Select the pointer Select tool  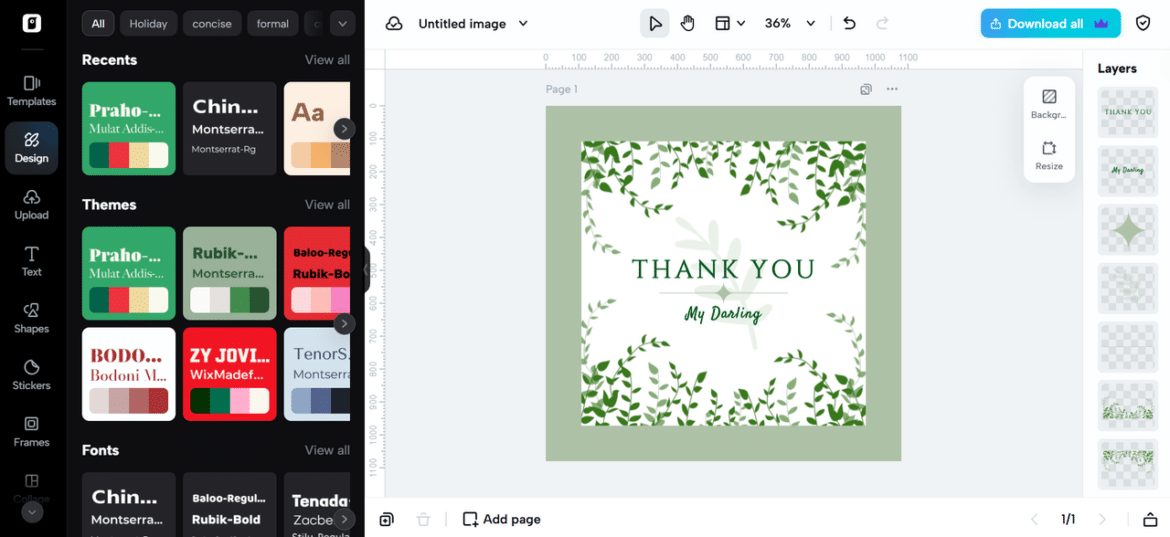tap(654, 23)
